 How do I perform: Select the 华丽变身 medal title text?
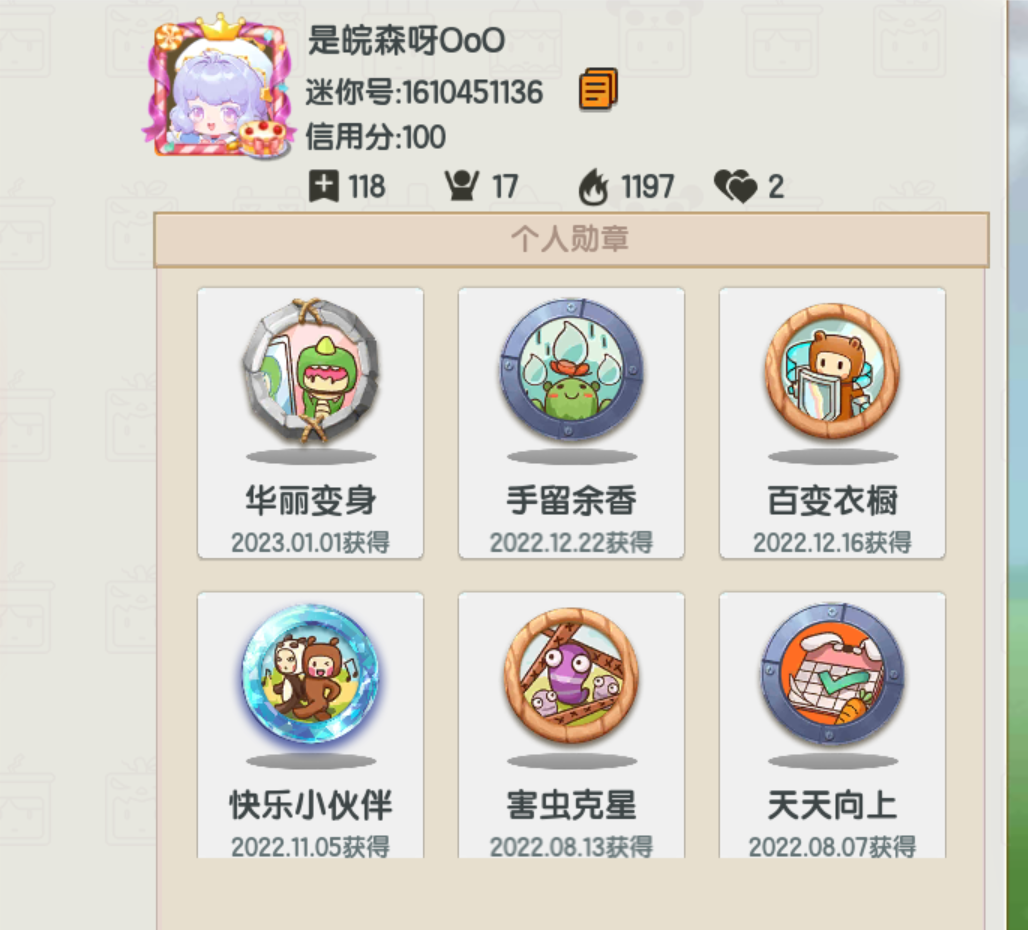point(311,501)
